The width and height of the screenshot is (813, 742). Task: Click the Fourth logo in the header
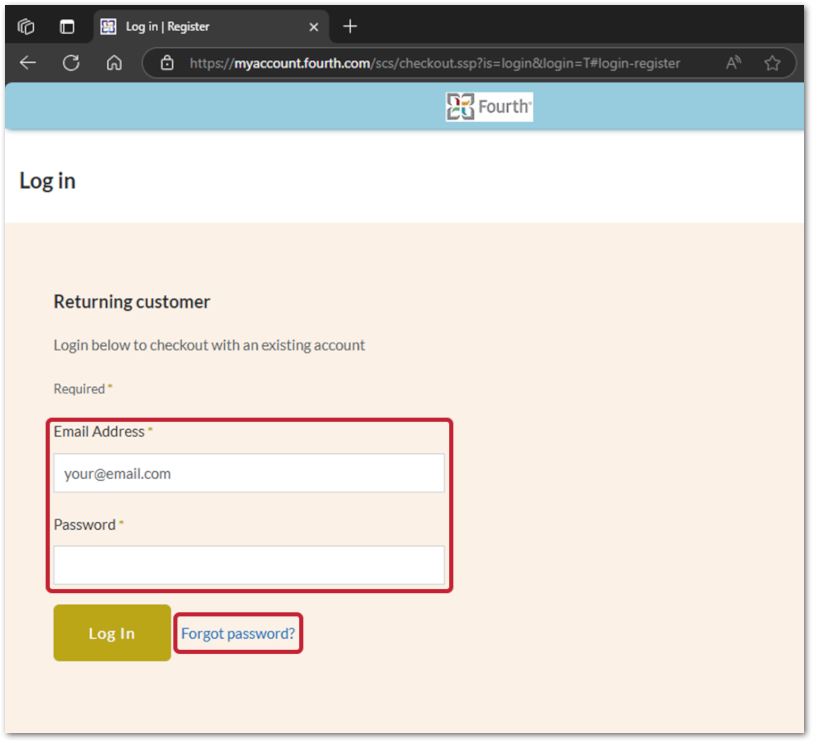pyautogui.click(x=488, y=106)
